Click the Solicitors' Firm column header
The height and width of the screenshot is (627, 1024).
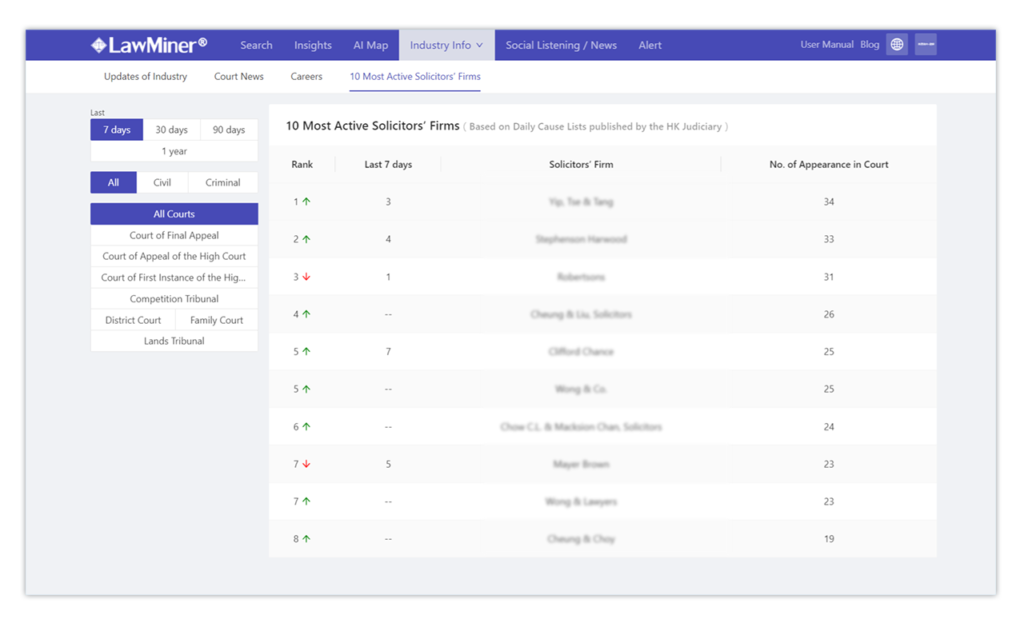[581, 165]
